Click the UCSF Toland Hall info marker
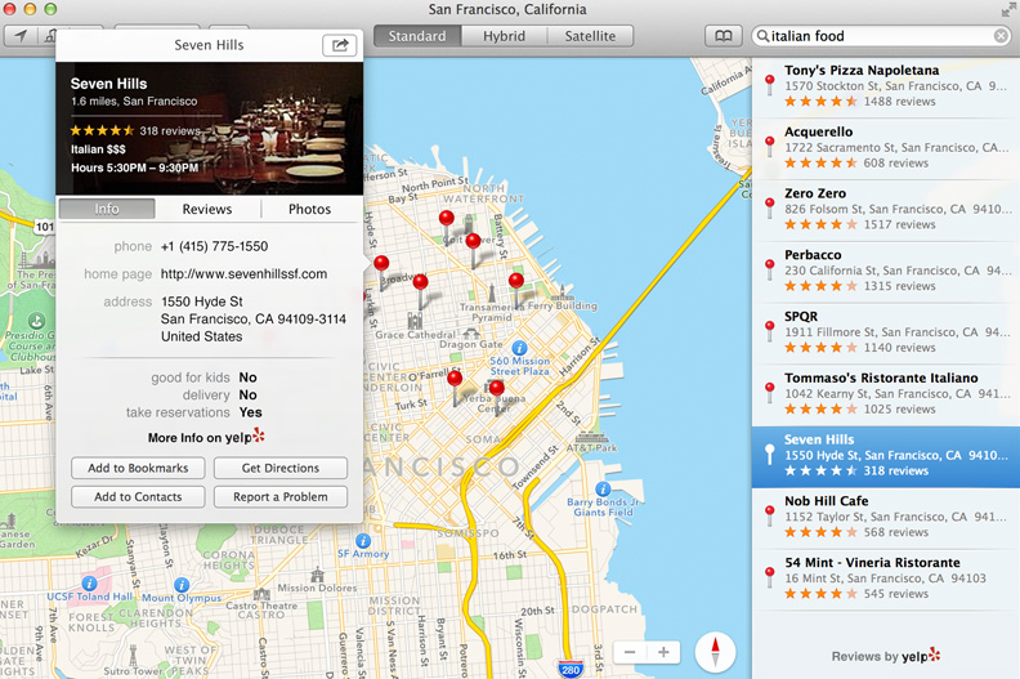This screenshot has width=1020, height=679. coord(89,583)
